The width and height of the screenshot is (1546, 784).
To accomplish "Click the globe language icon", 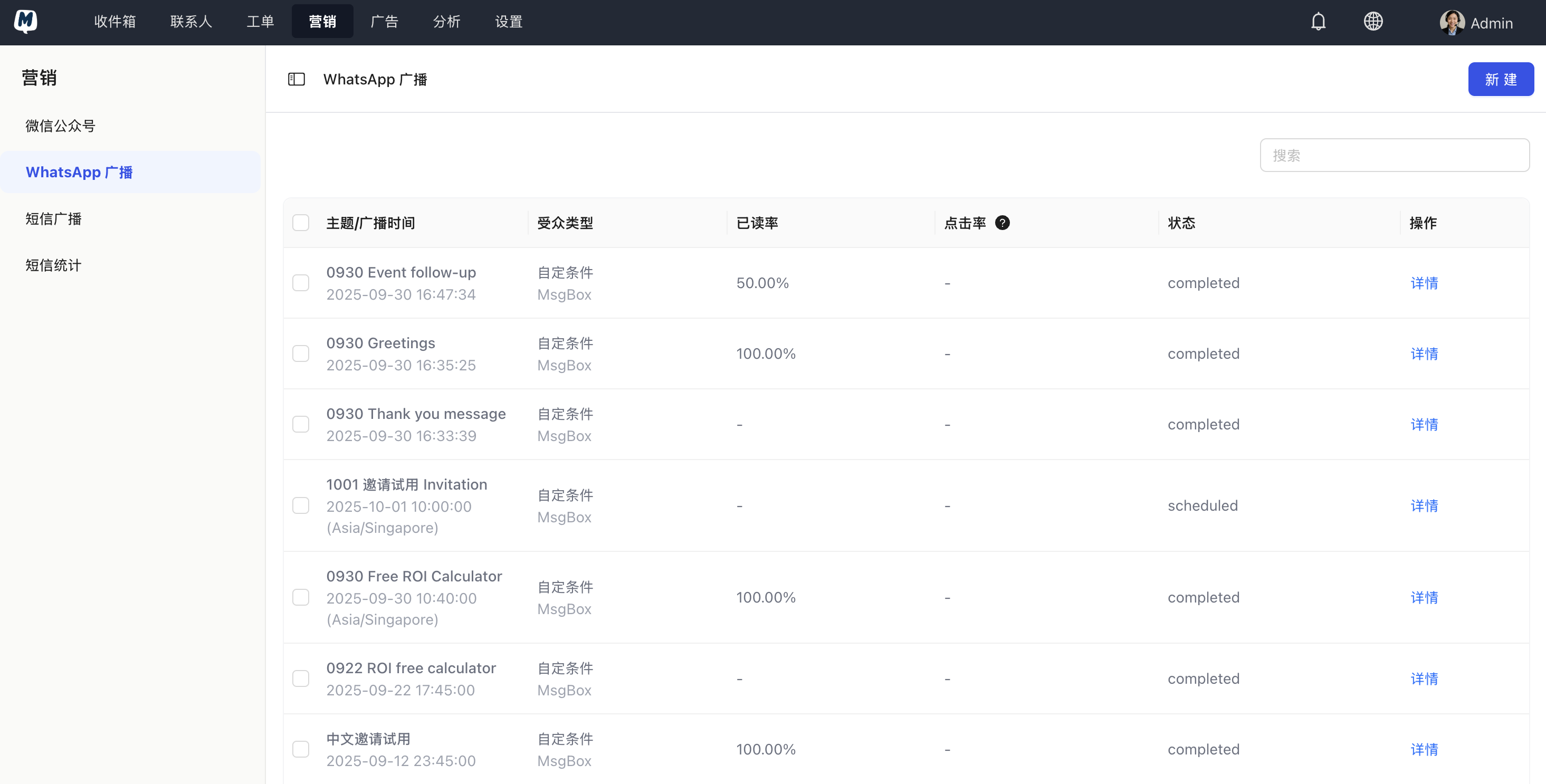I will 1372,22.
